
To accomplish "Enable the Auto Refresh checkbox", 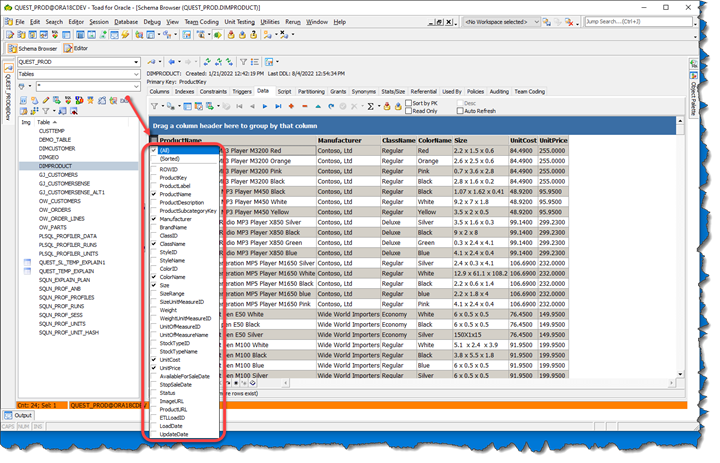I will click(x=460, y=111).
